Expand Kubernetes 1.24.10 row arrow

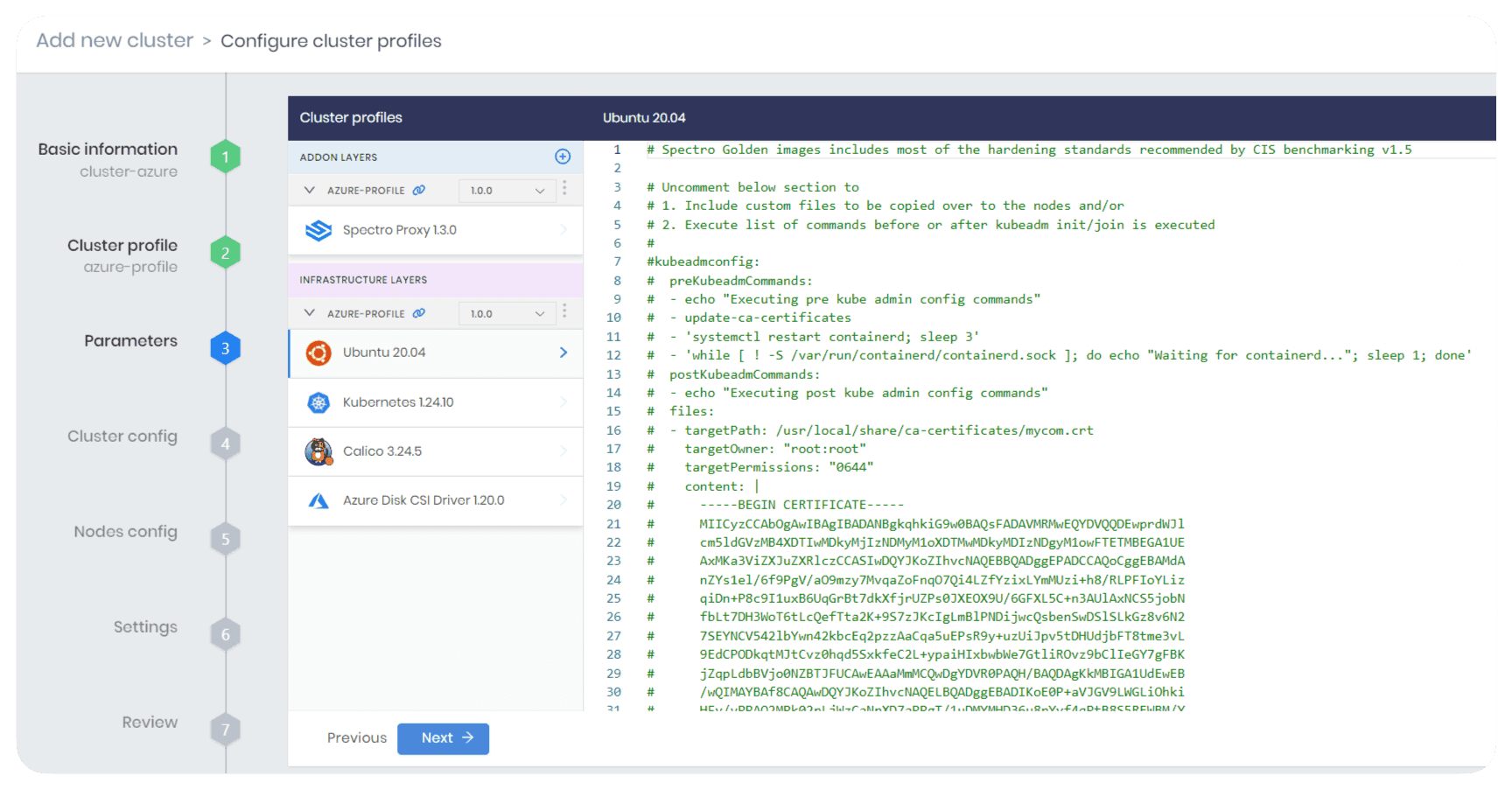point(563,402)
